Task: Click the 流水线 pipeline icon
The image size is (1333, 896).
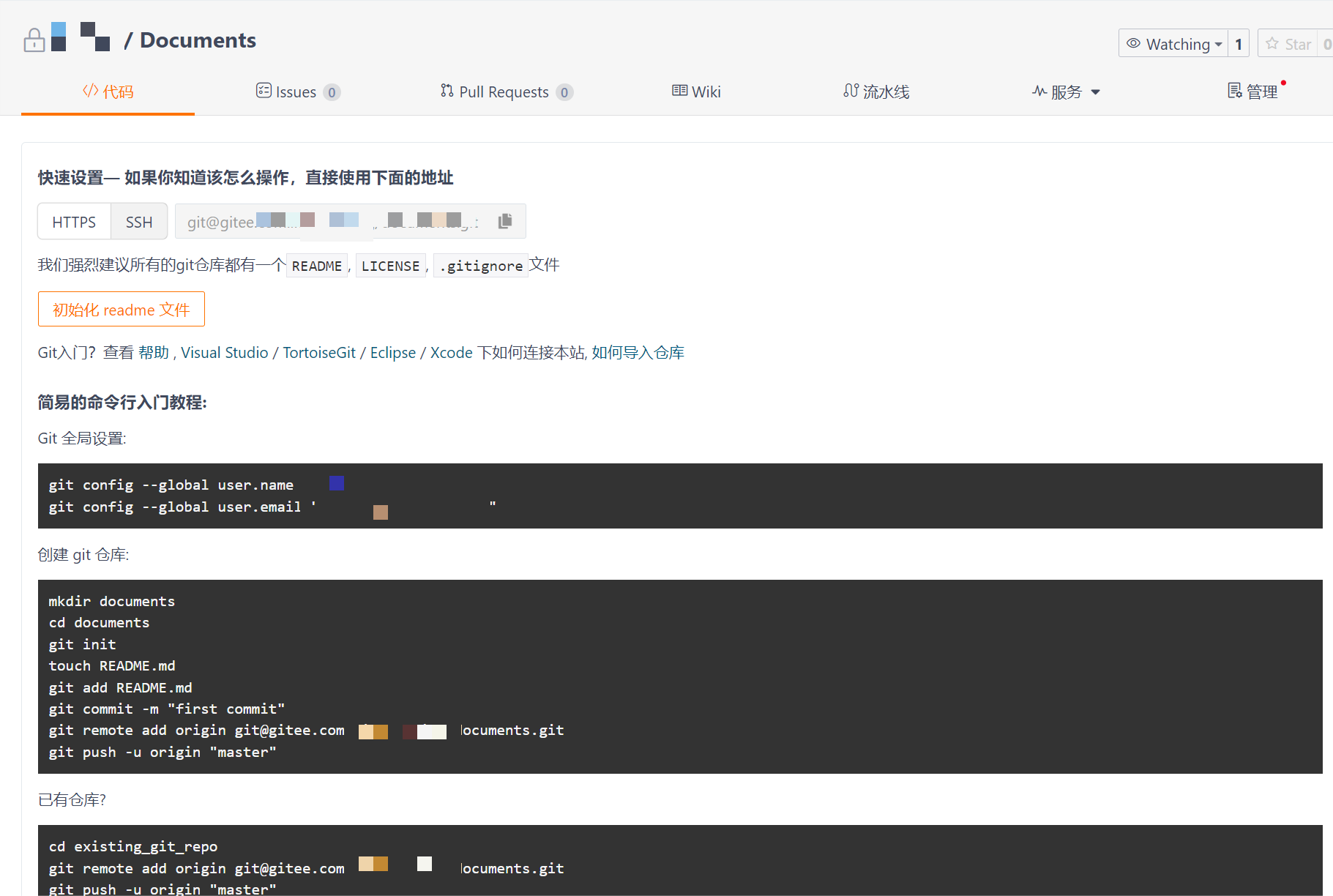Action: point(851,91)
